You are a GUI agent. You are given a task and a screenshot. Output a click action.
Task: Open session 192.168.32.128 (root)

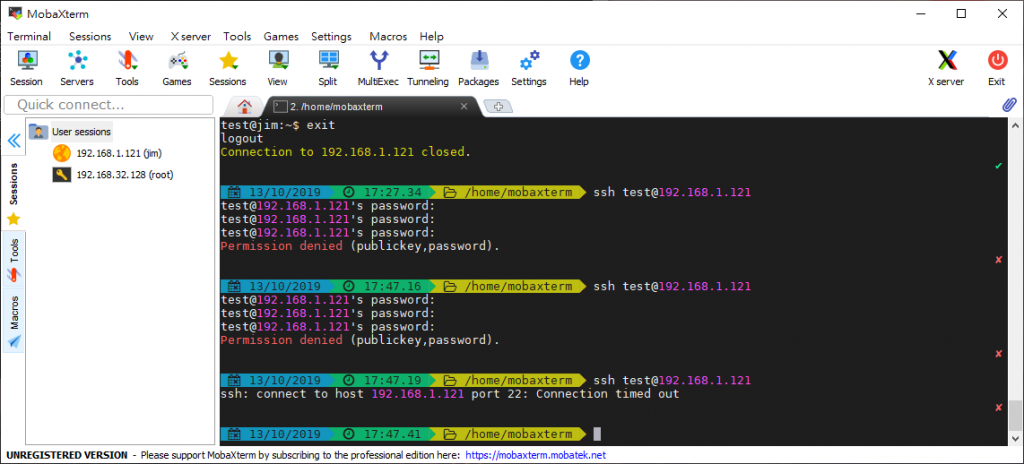[x=113, y=174]
